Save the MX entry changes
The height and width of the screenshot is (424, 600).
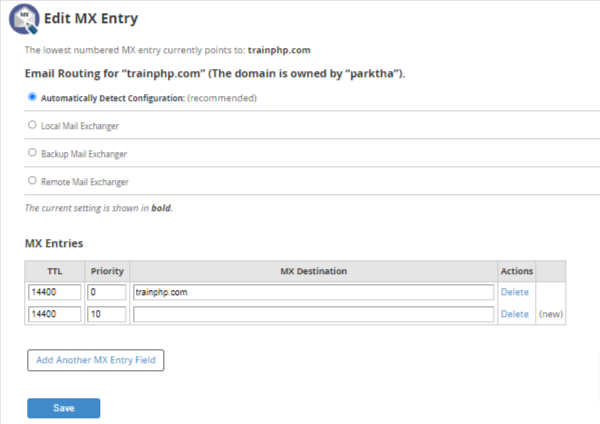pyautogui.click(x=63, y=408)
